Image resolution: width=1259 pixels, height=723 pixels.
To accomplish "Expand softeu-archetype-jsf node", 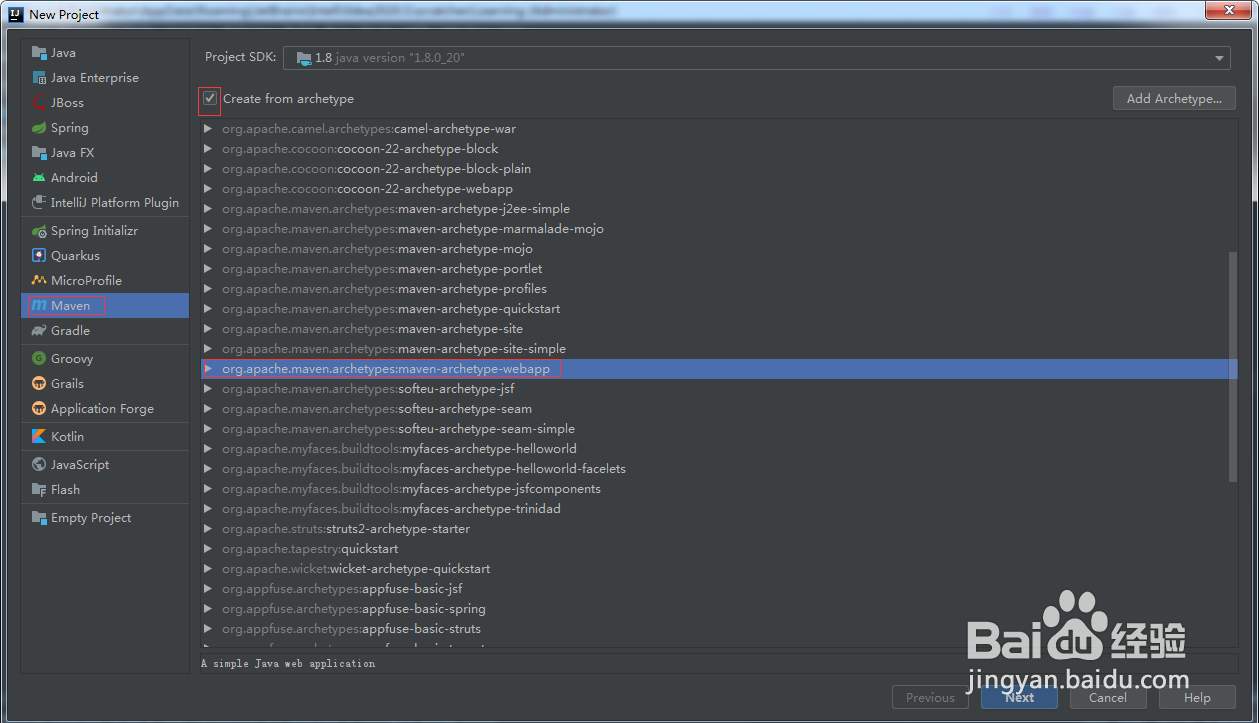I will [x=208, y=389].
